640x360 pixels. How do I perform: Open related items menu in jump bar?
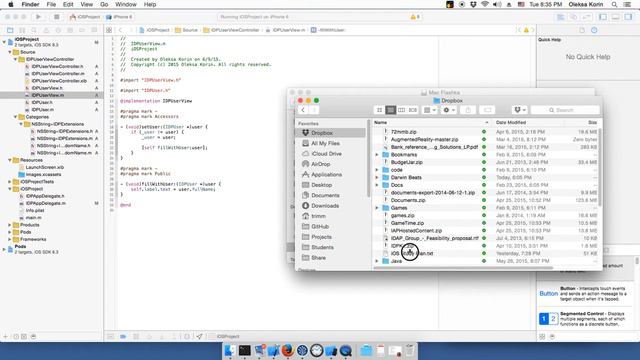pyautogui.click(x=109, y=30)
